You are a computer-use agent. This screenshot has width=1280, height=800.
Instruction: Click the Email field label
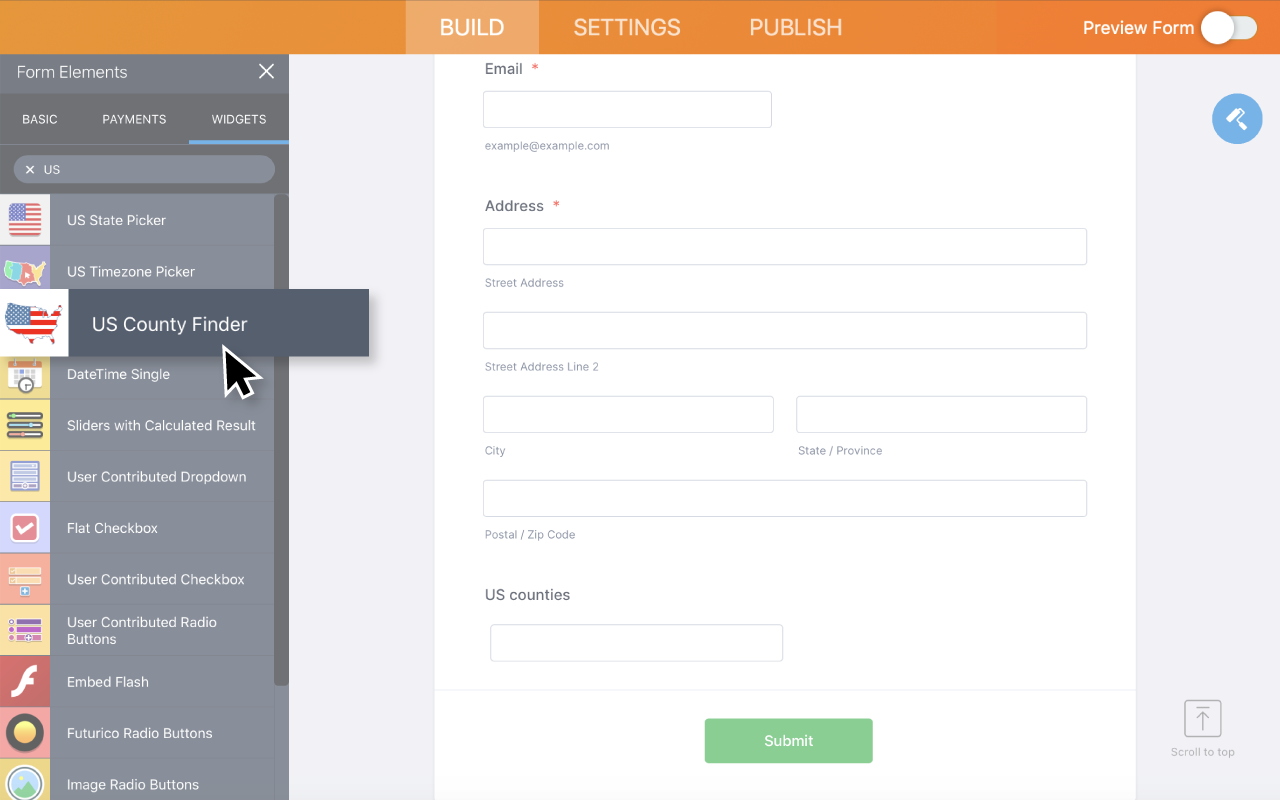(x=503, y=69)
